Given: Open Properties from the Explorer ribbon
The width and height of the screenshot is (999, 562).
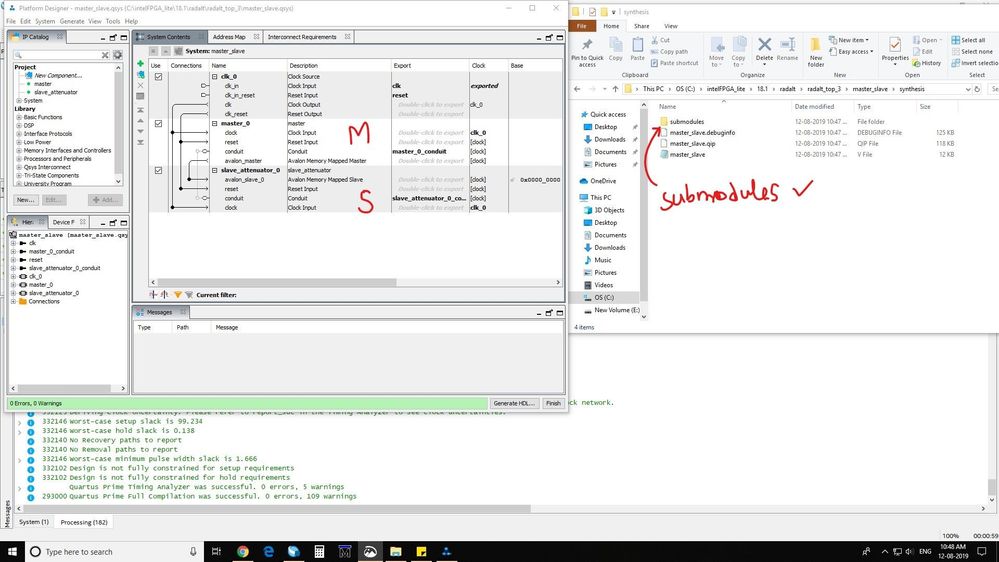Looking at the screenshot, I should click(895, 48).
